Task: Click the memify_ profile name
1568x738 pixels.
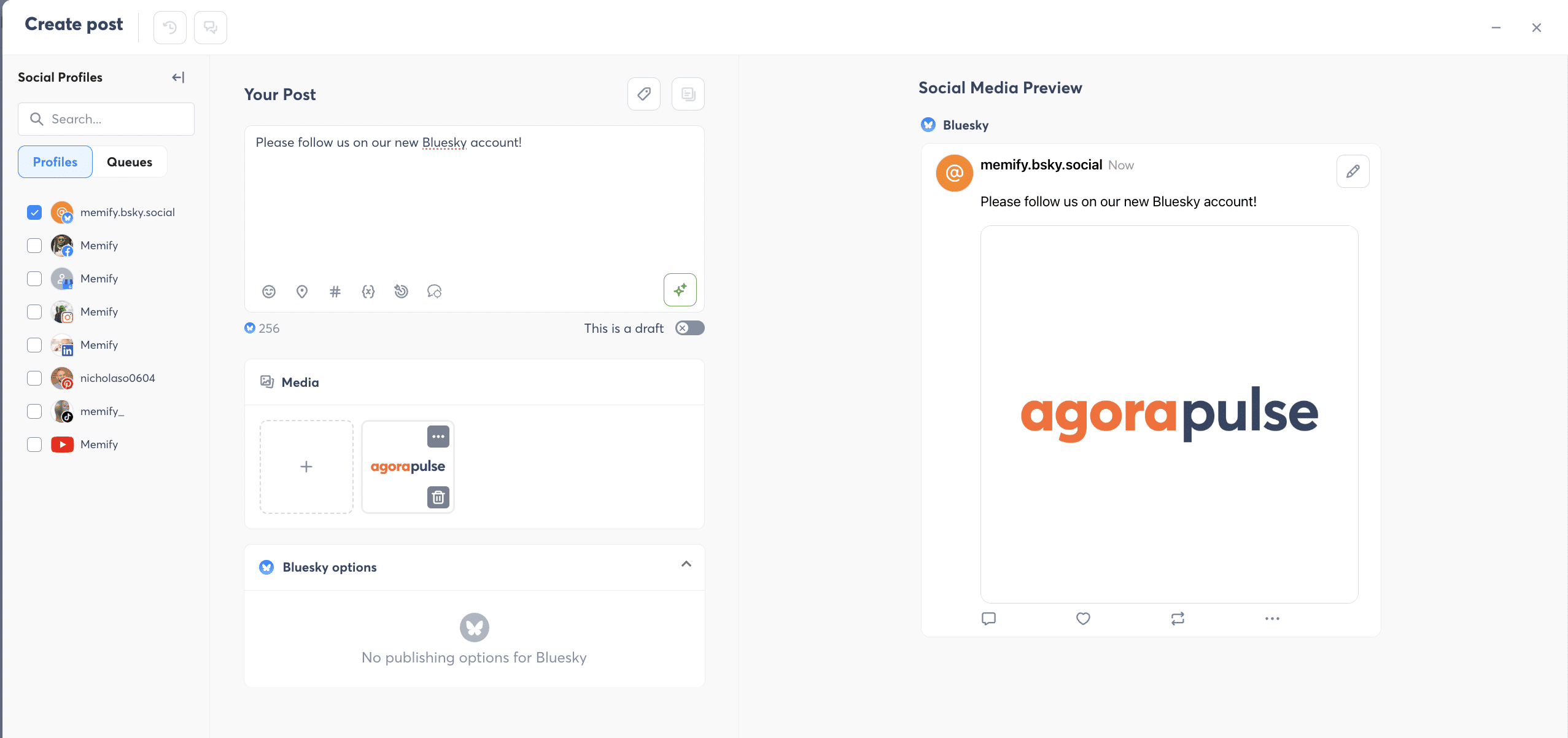Action: point(102,411)
